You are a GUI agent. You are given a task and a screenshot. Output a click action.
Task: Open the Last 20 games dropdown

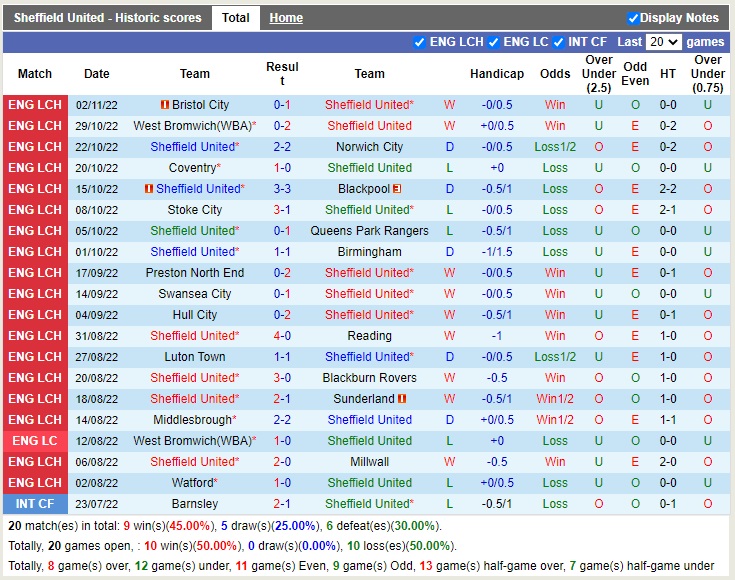click(664, 42)
